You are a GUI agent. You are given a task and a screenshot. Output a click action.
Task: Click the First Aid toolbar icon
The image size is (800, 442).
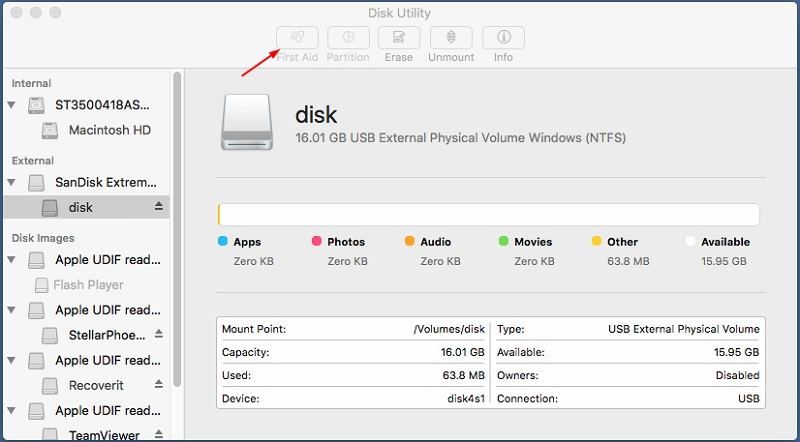[297, 38]
